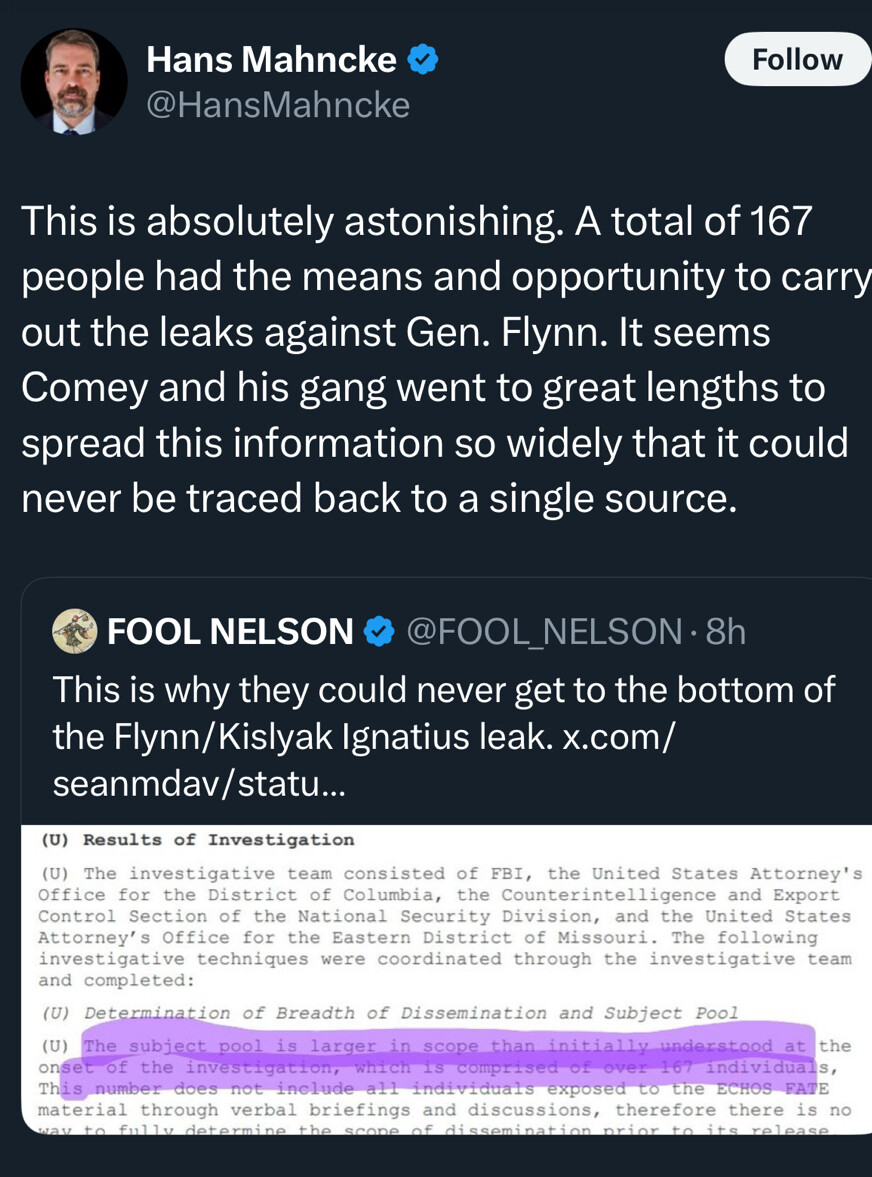Click the verified badge next to FOOL NELSON

pyautogui.click(x=378, y=632)
